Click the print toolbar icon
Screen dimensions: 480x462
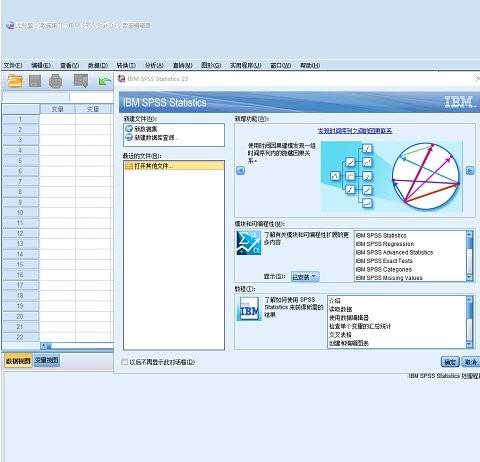[x=56, y=81]
